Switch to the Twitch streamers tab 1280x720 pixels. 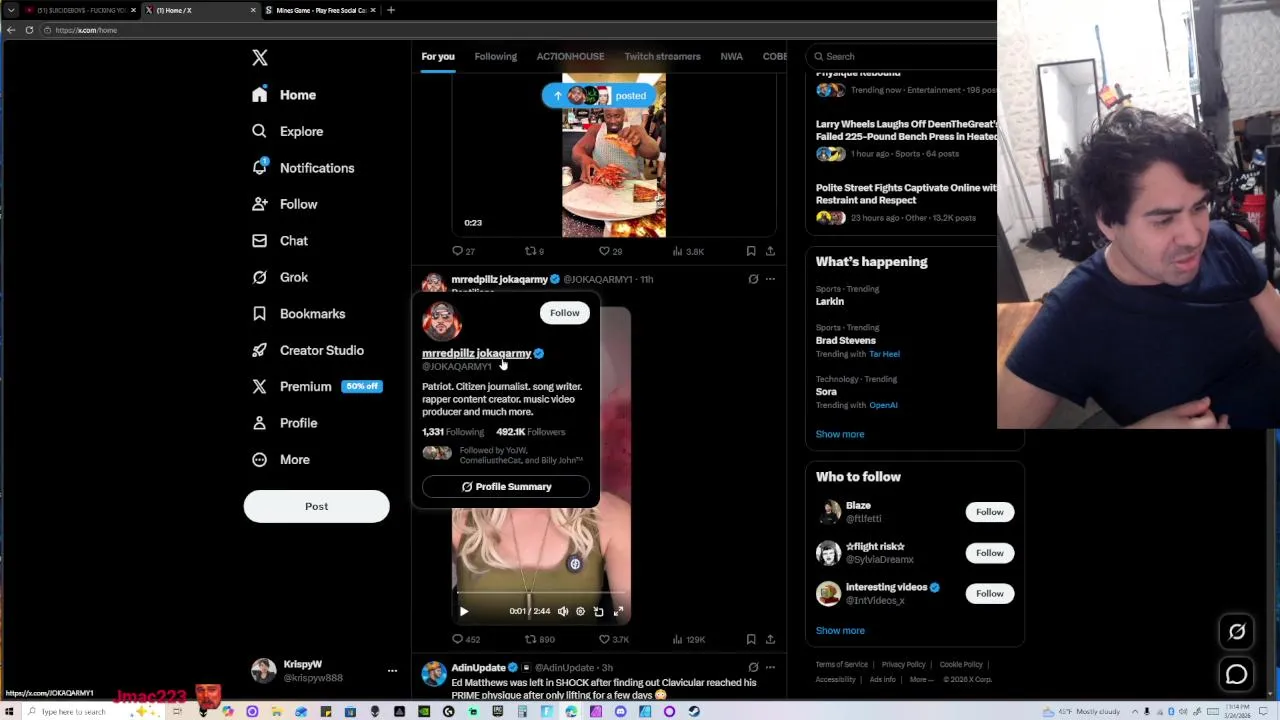click(x=662, y=57)
